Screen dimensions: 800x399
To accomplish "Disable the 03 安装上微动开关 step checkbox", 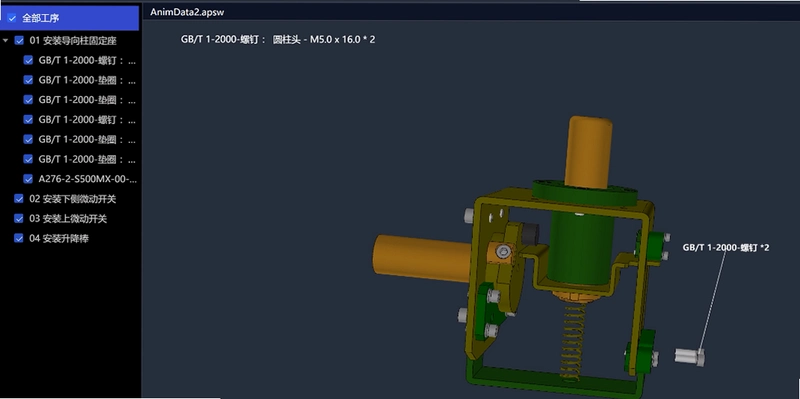I will (19, 218).
